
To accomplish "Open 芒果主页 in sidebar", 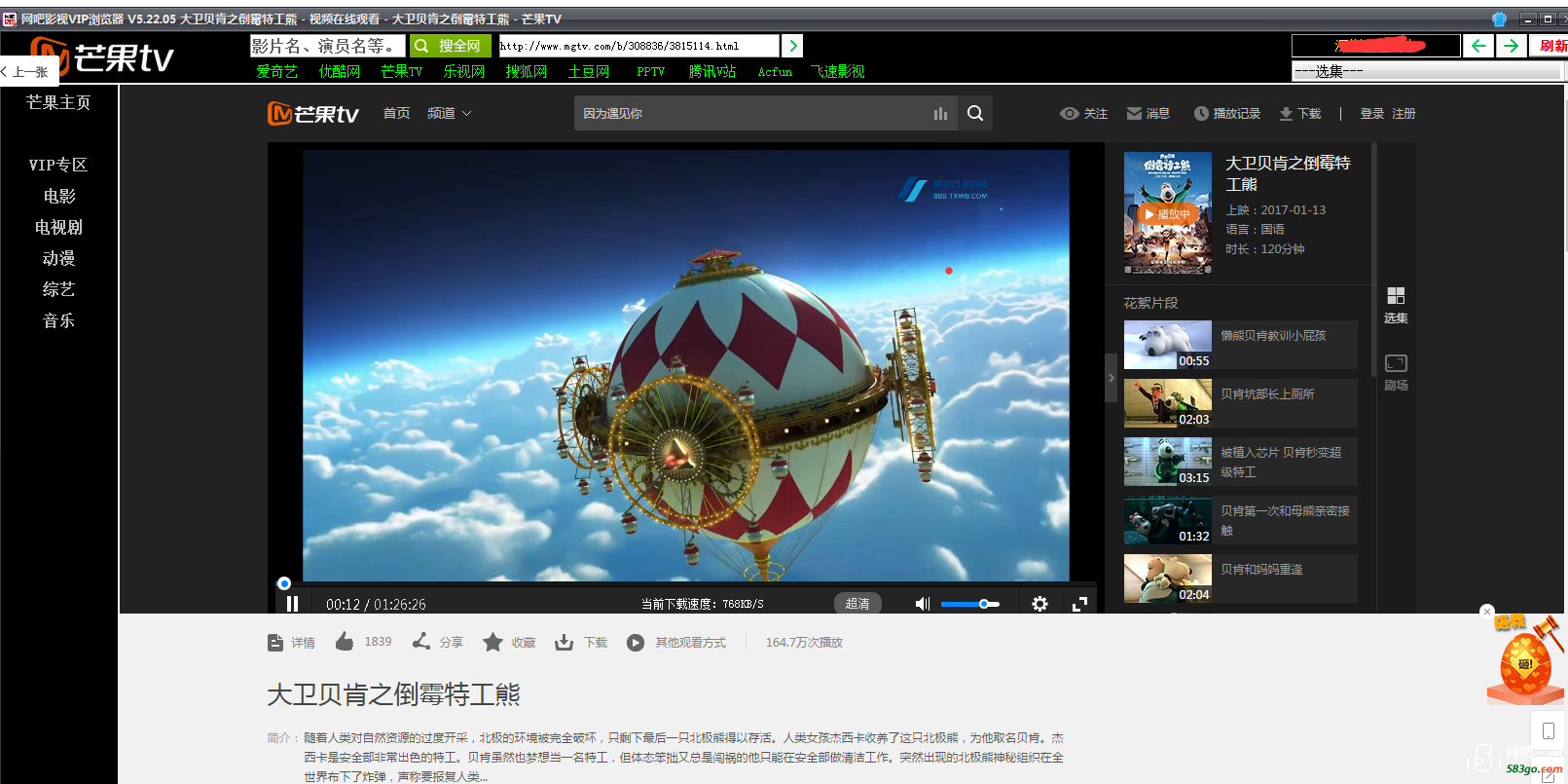I will pyautogui.click(x=58, y=102).
